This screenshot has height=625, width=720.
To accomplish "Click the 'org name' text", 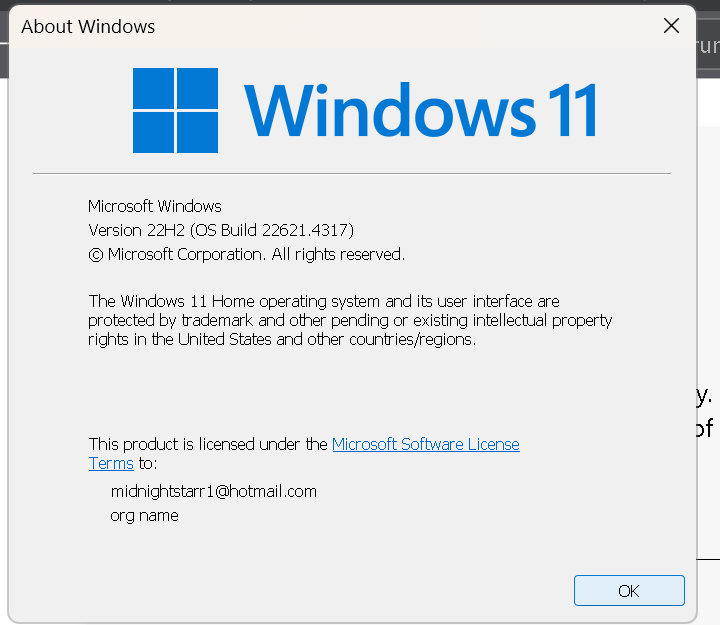I will 144,516.
